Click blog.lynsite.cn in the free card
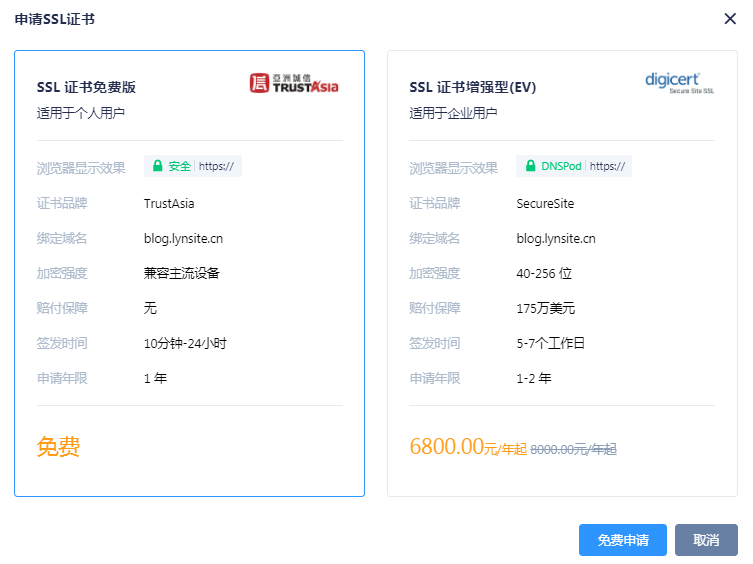Screen dimensions: 753x564 [x=183, y=239]
